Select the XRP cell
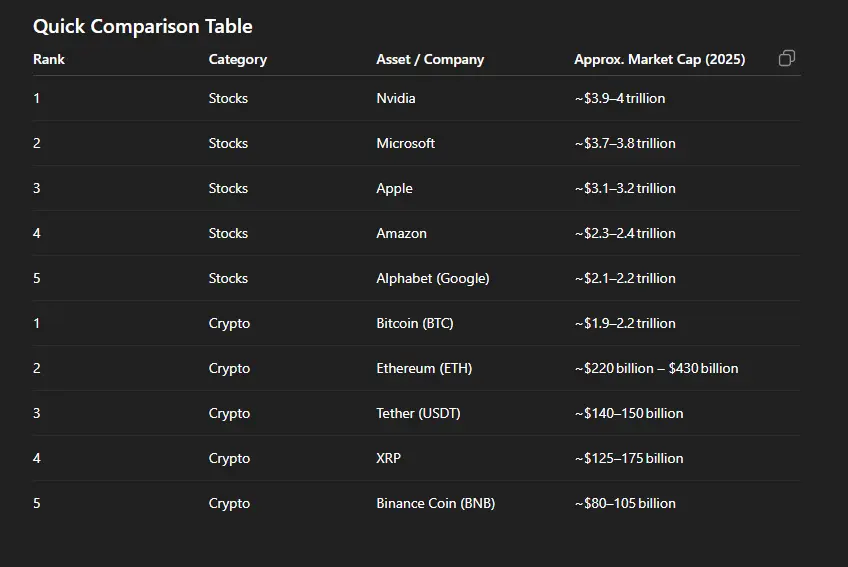 click(x=388, y=458)
